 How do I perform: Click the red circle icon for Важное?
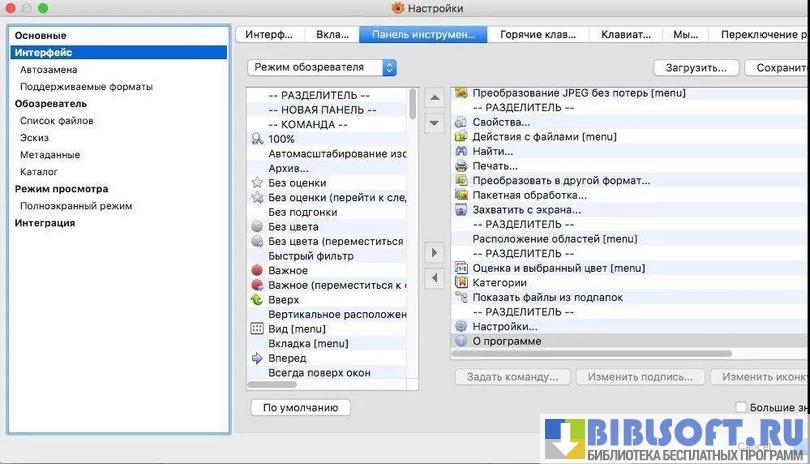point(257,271)
